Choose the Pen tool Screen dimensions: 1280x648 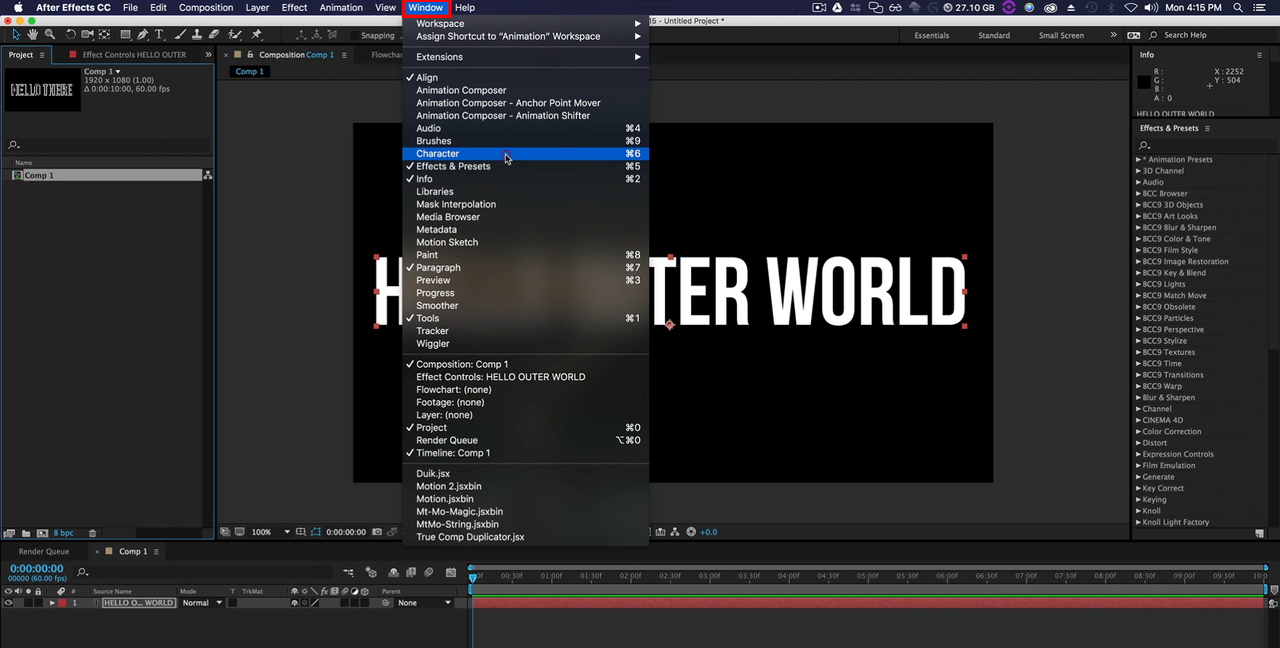tap(142, 35)
